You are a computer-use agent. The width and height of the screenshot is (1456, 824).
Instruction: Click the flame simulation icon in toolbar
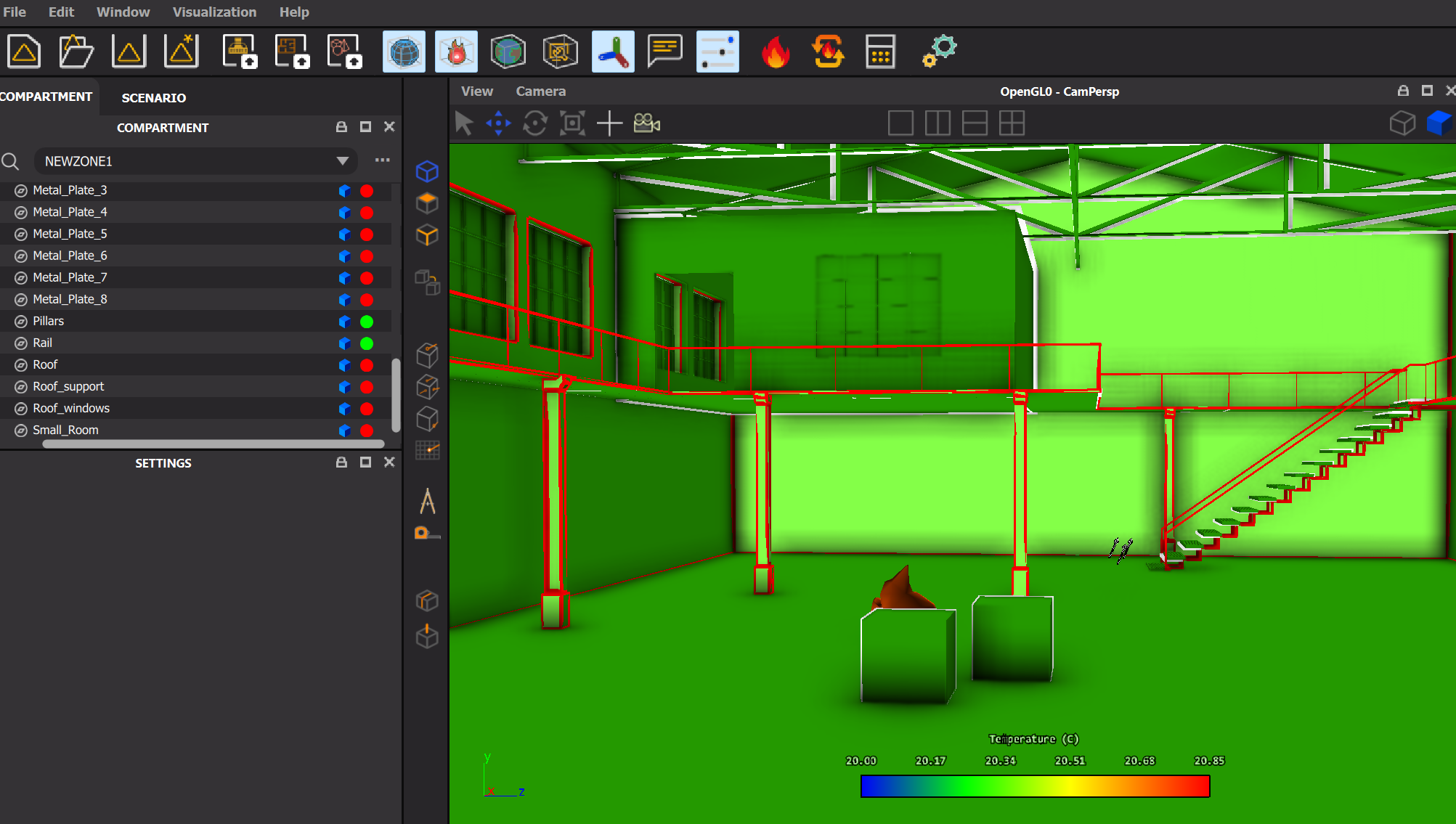click(776, 52)
